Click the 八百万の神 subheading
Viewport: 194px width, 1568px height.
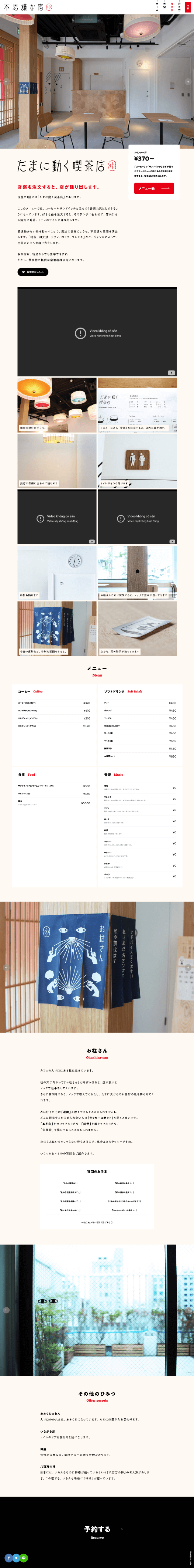point(48,1466)
